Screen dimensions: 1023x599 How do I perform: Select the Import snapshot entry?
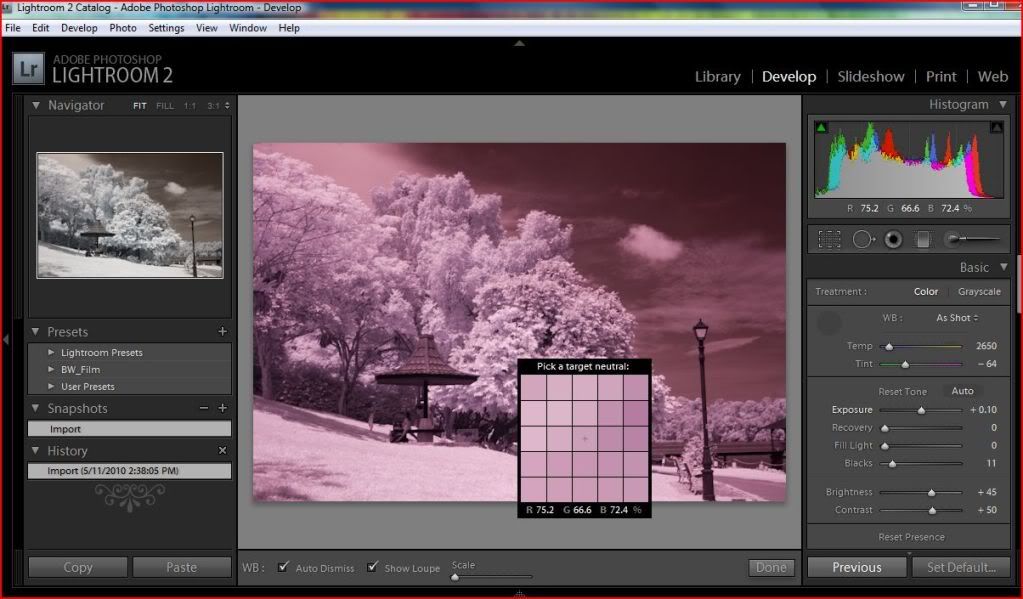click(x=129, y=429)
